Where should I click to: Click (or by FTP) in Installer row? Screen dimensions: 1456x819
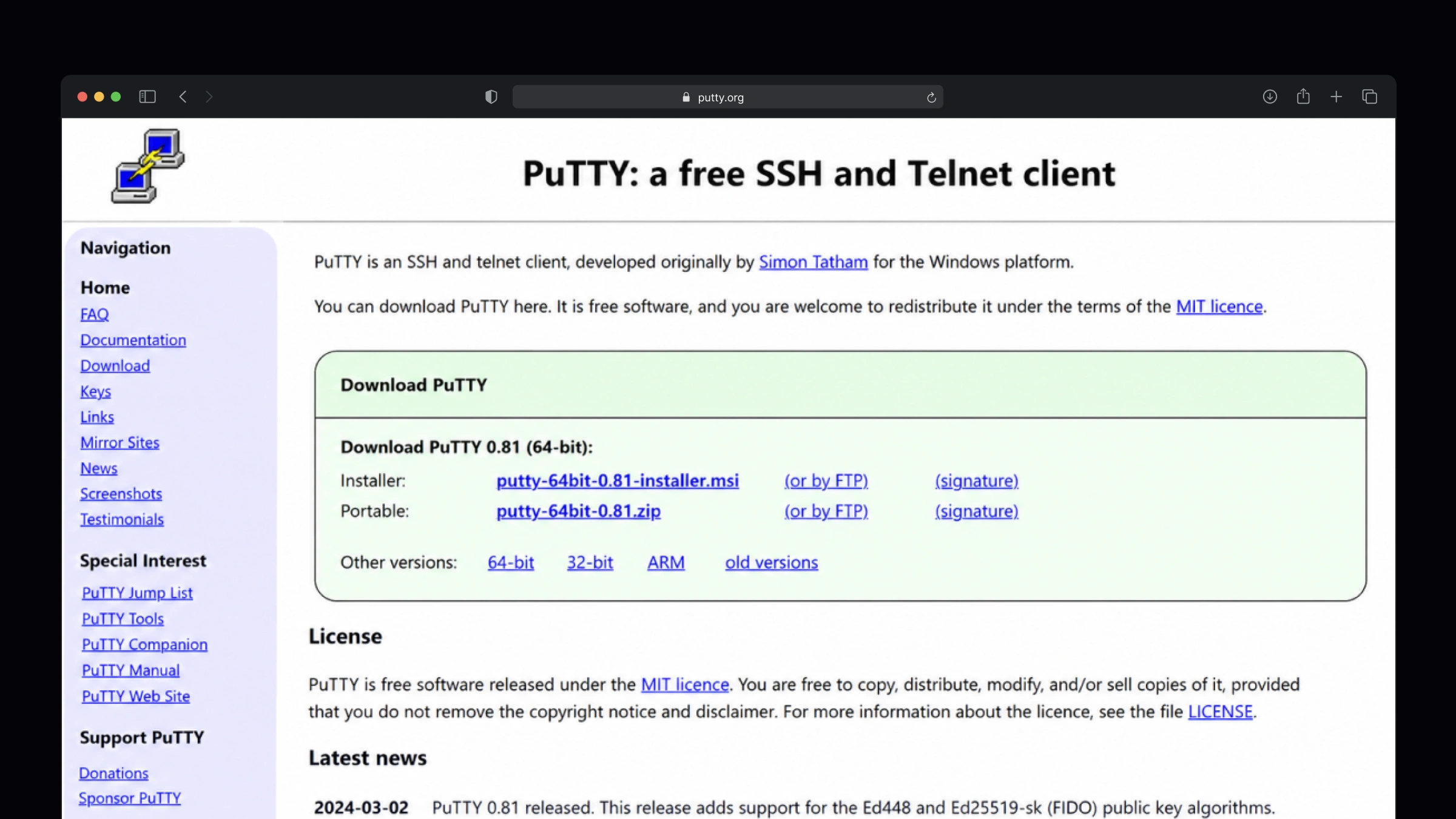tap(826, 480)
